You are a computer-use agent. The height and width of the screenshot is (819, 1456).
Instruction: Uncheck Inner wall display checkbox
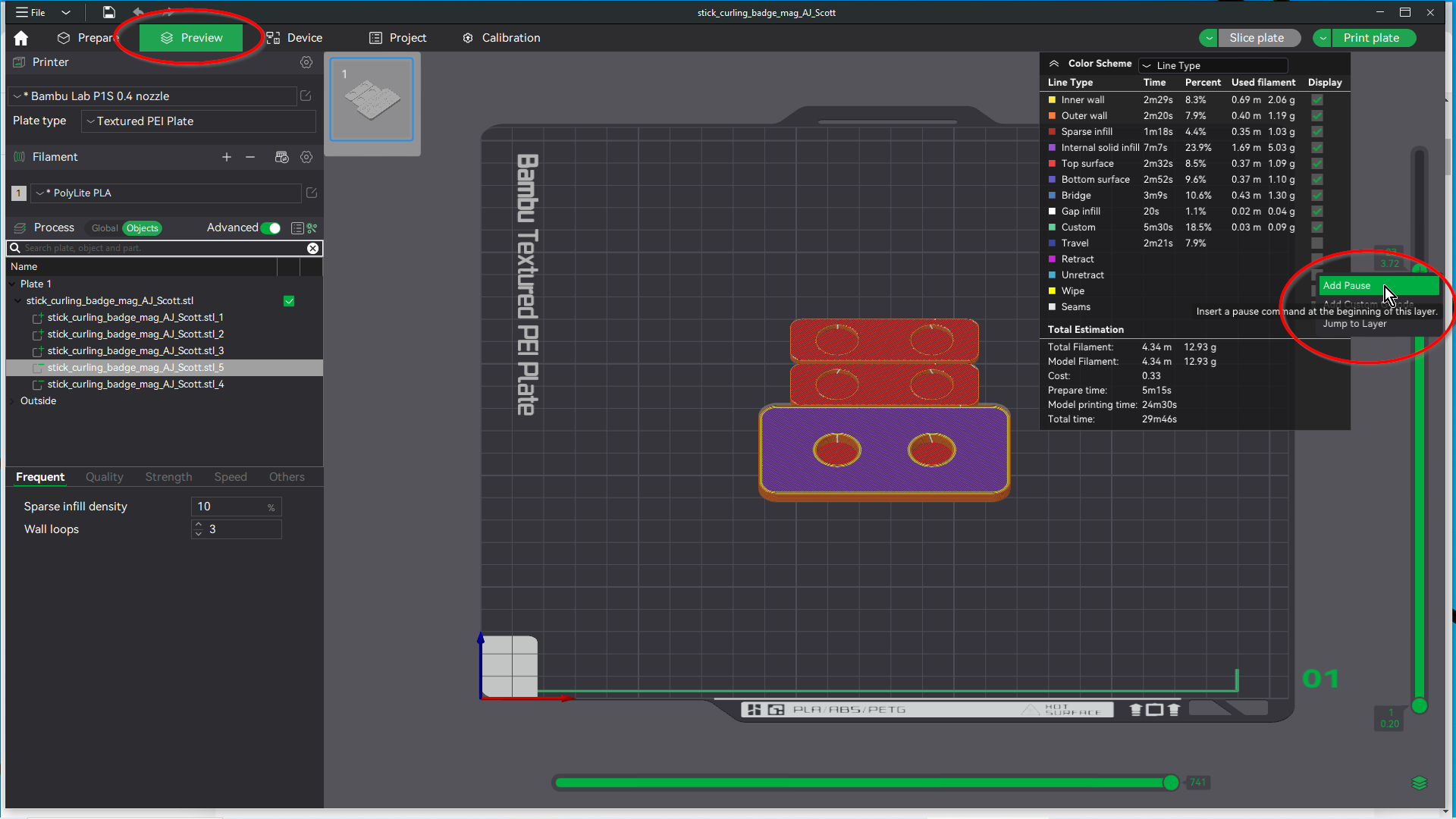pos(1317,99)
